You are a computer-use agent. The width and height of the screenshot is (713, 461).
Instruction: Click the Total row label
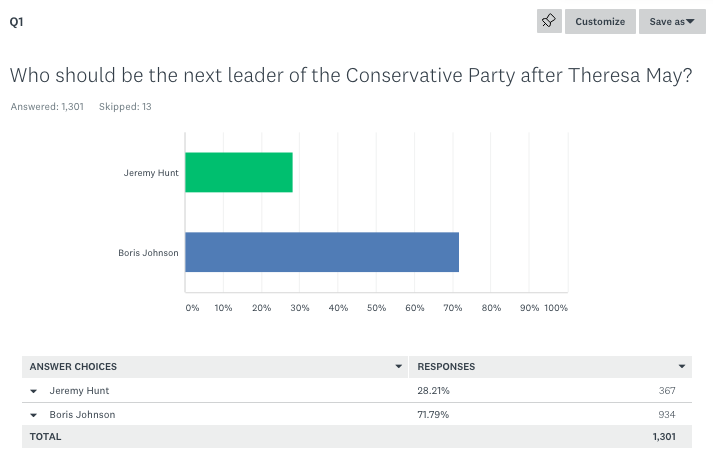pyautogui.click(x=46, y=437)
